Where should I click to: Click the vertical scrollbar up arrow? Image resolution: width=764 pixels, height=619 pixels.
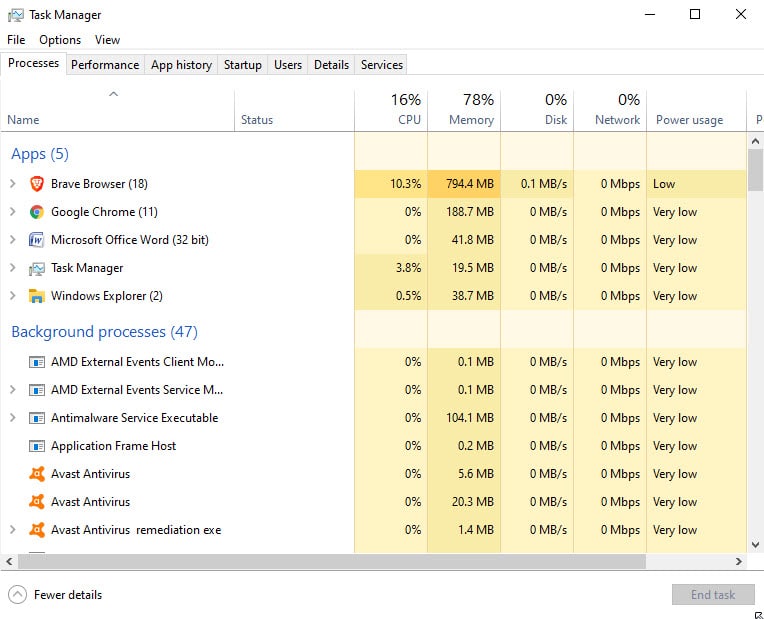tap(755, 141)
